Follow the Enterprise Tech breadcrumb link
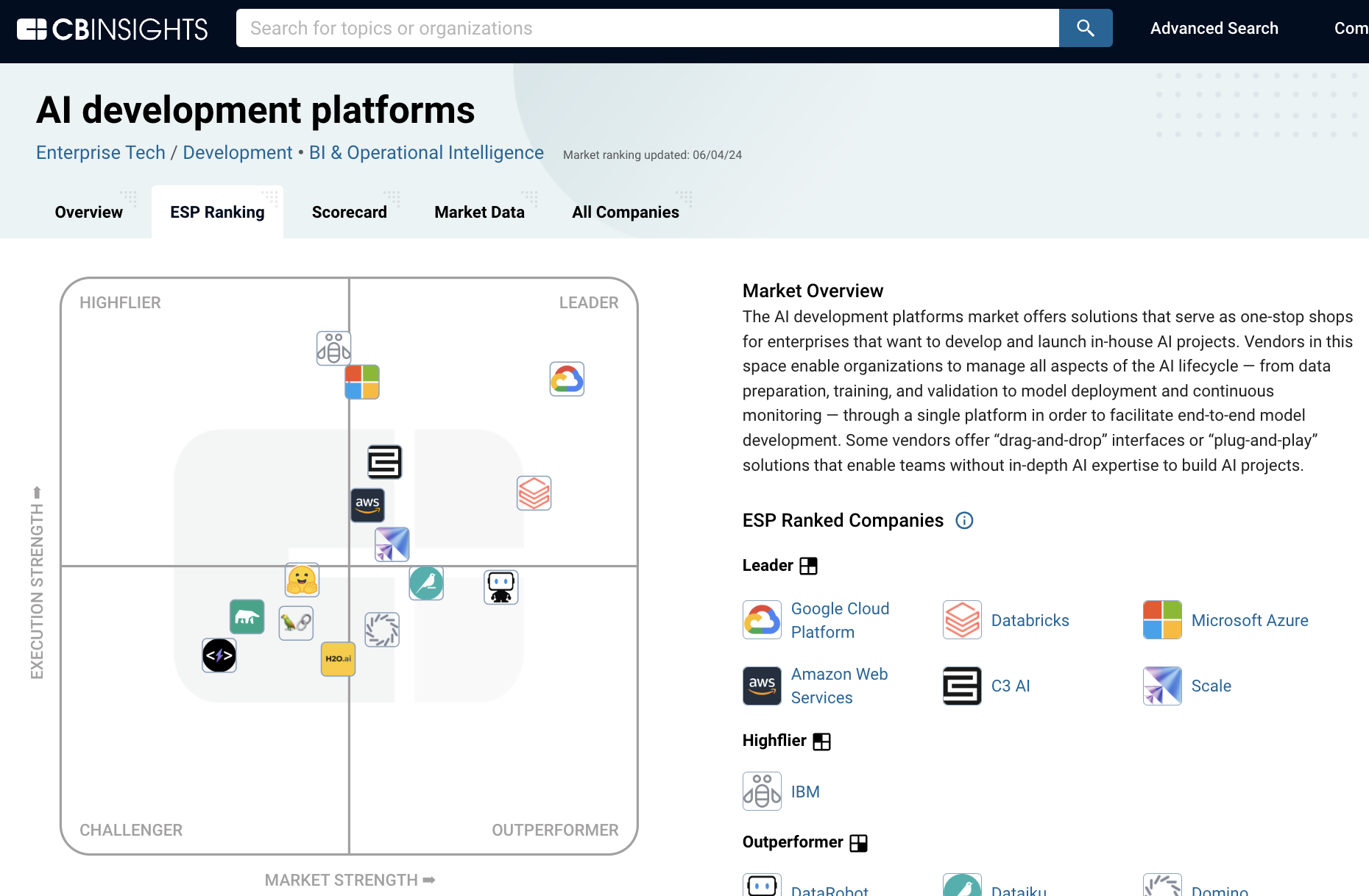Image resolution: width=1369 pixels, height=896 pixels. pos(101,152)
